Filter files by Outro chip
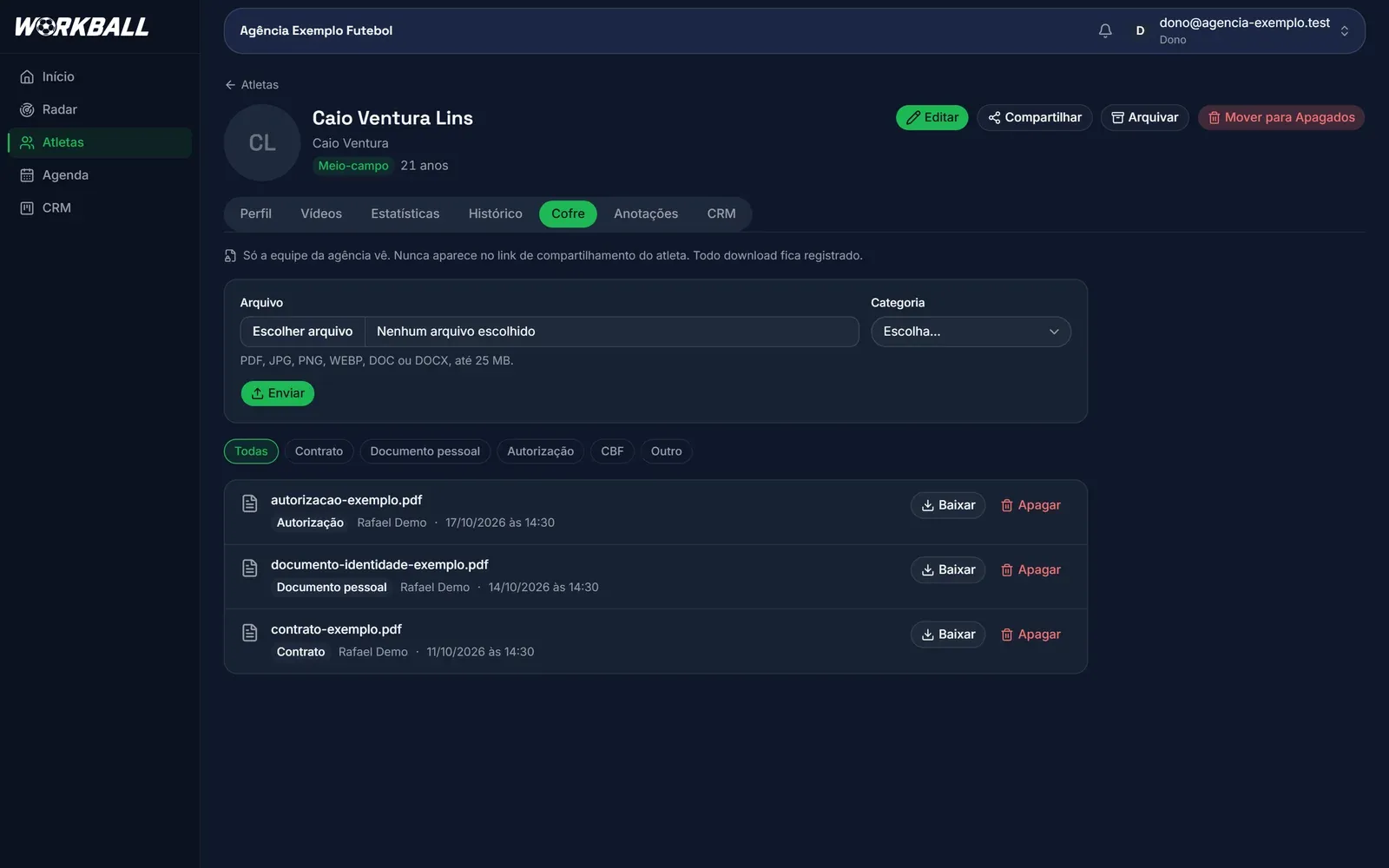 667,451
